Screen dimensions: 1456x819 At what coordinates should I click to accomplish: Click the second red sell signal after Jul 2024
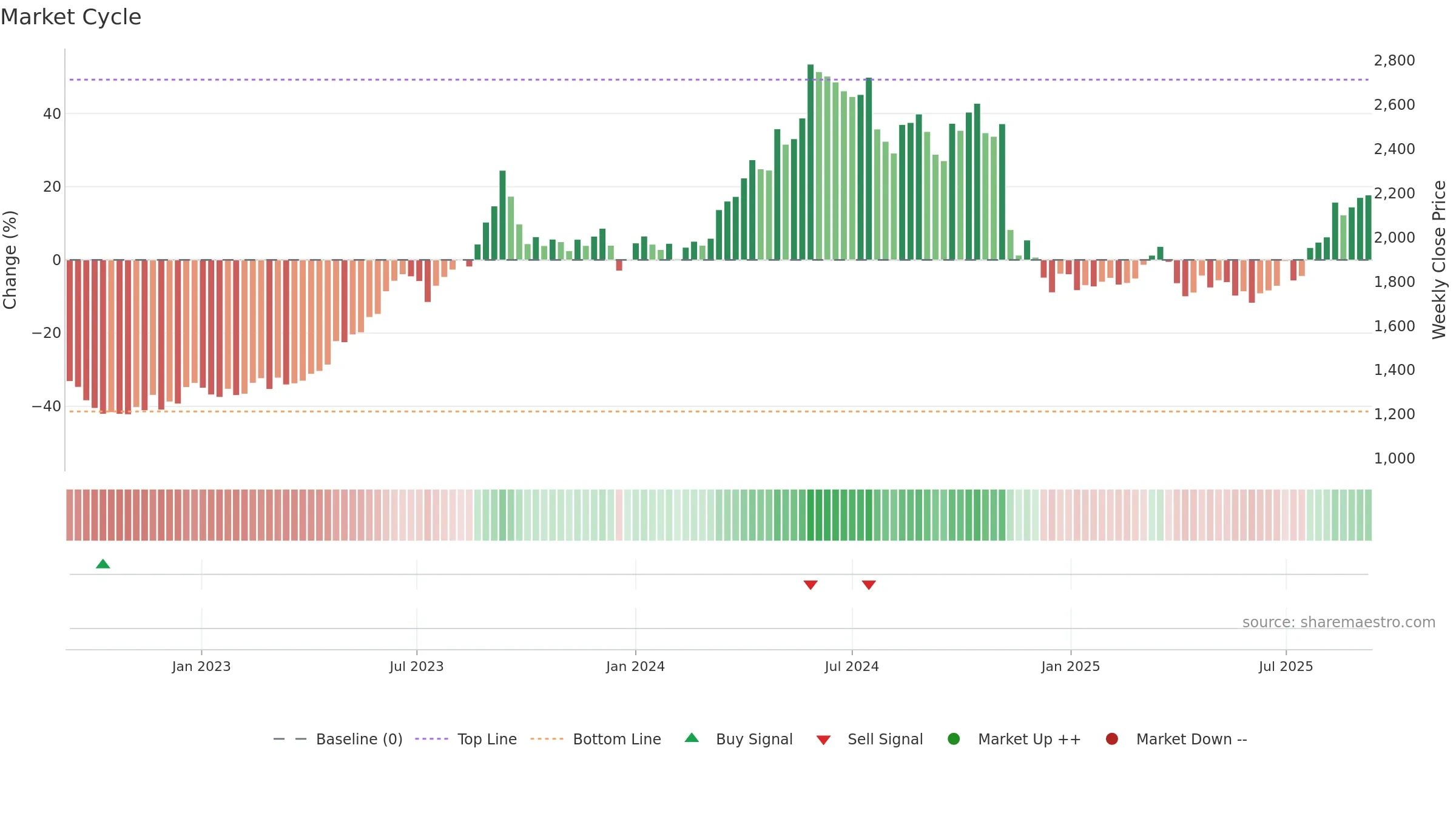(x=869, y=585)
